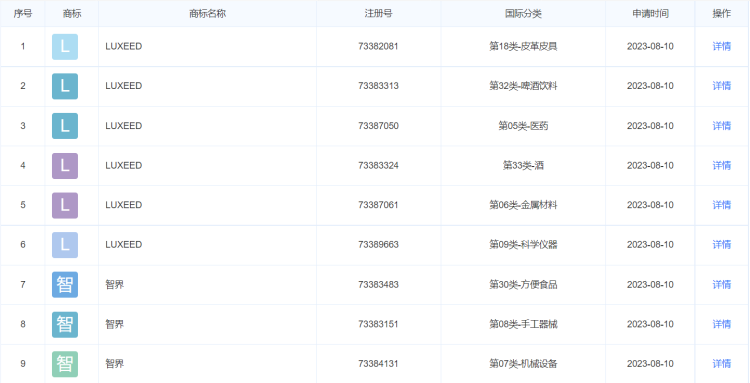The image size is (750, 383).
Task: Click the LUXEED trademark icon in row 1
Action: (x=65, y=47)
